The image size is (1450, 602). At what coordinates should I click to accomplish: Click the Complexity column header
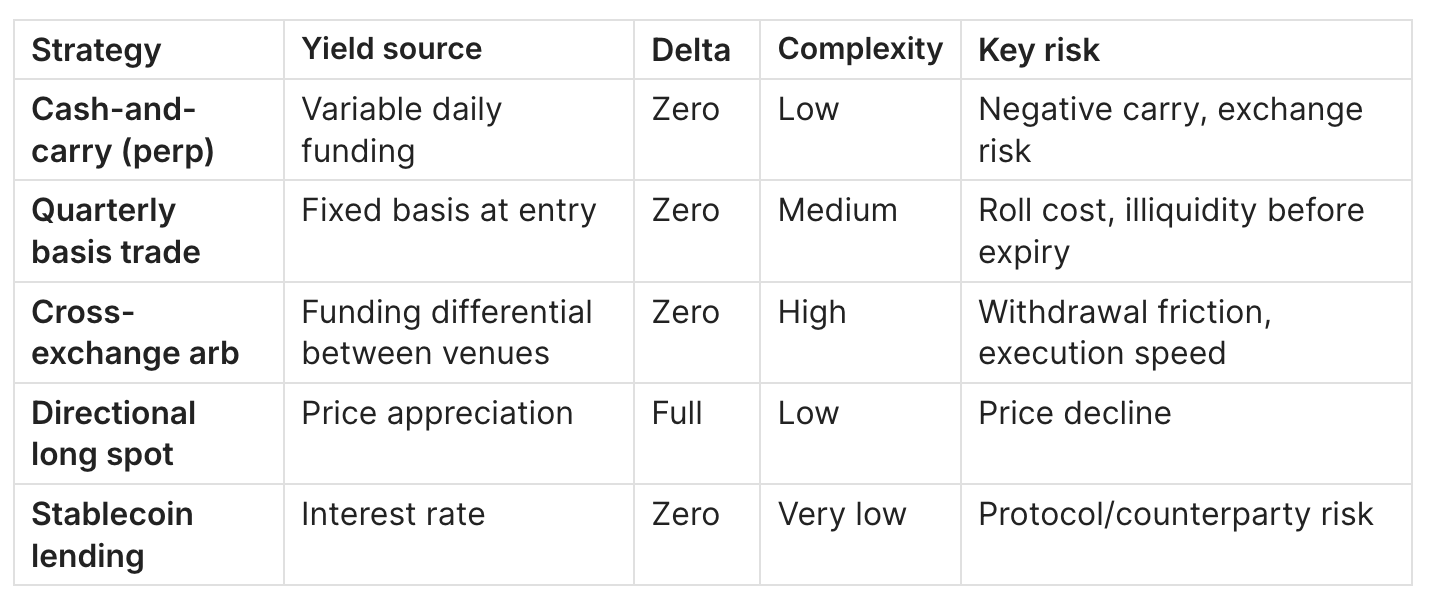[x=860, y=49]
